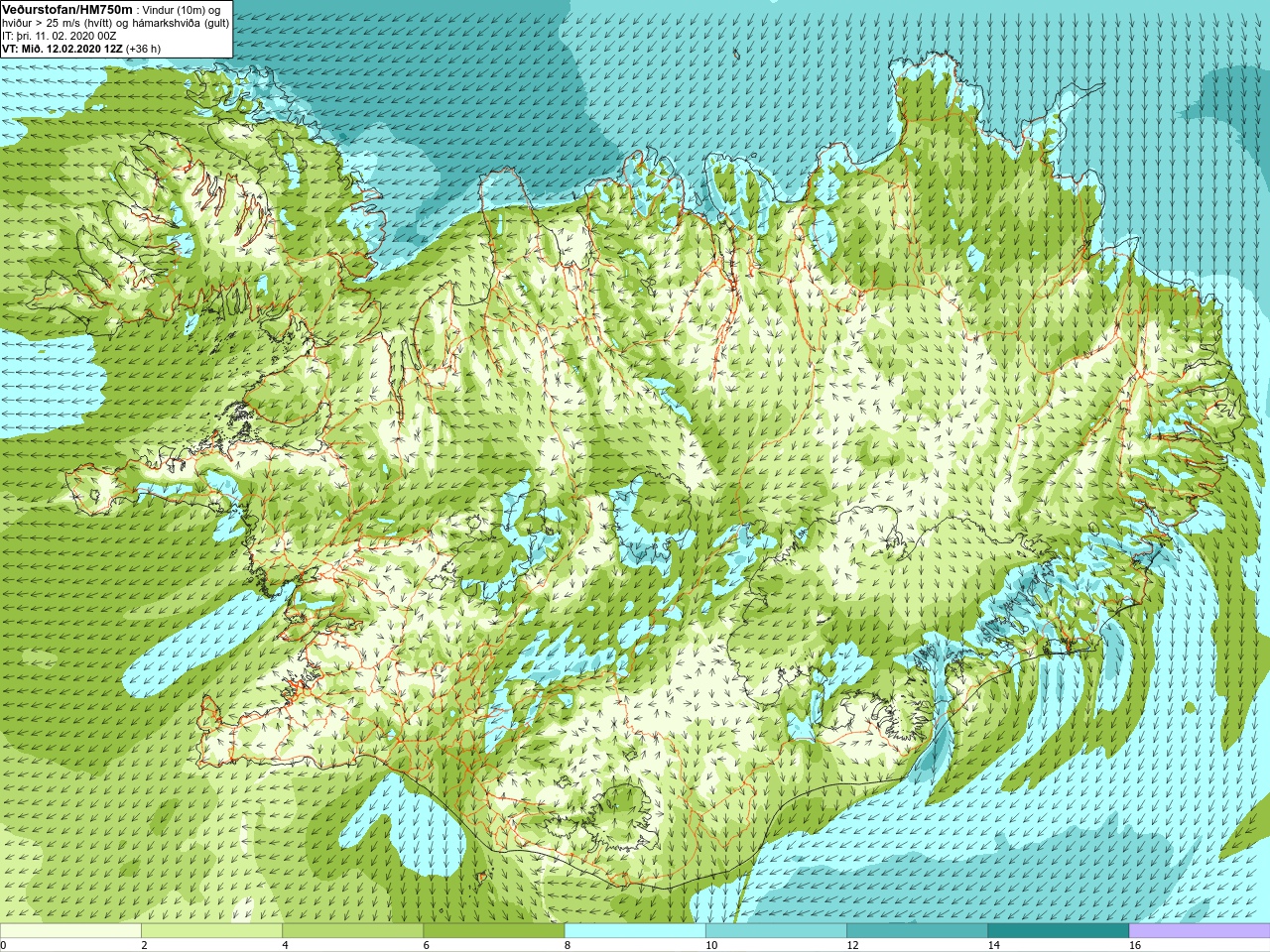This screenshot has width=1270, height=952.
Task: Click the '4' label on the scale
Action: [x=285, y=945]
